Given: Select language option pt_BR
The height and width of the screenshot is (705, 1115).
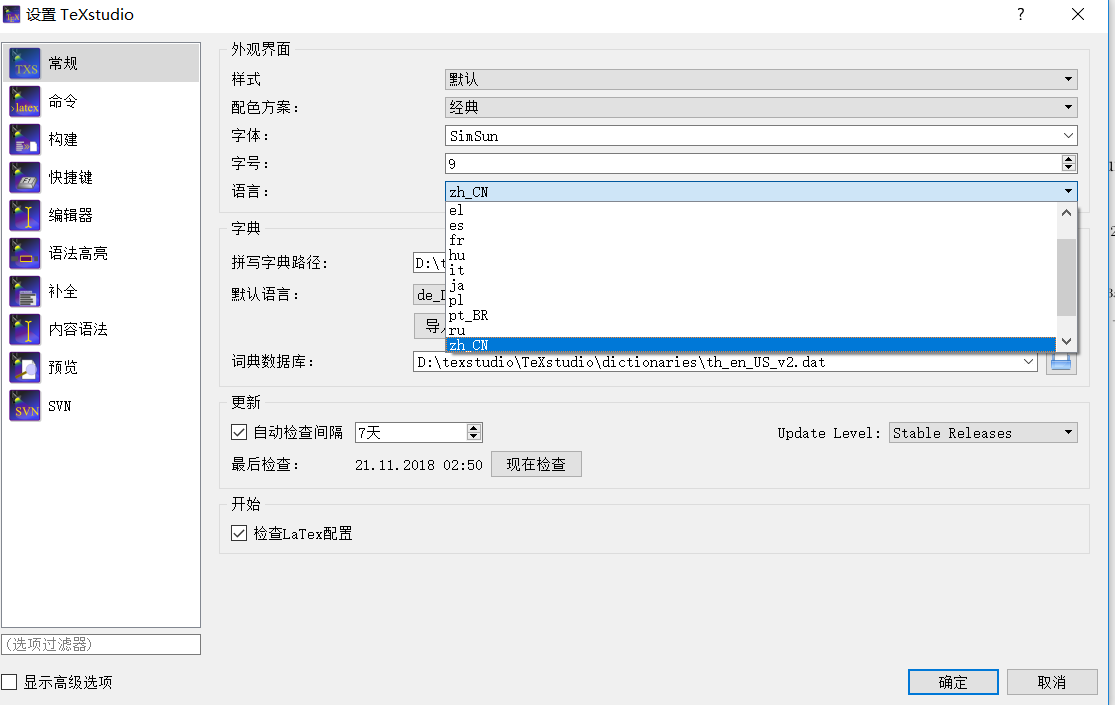Looking at the screenshot, I should click(751, 315).
